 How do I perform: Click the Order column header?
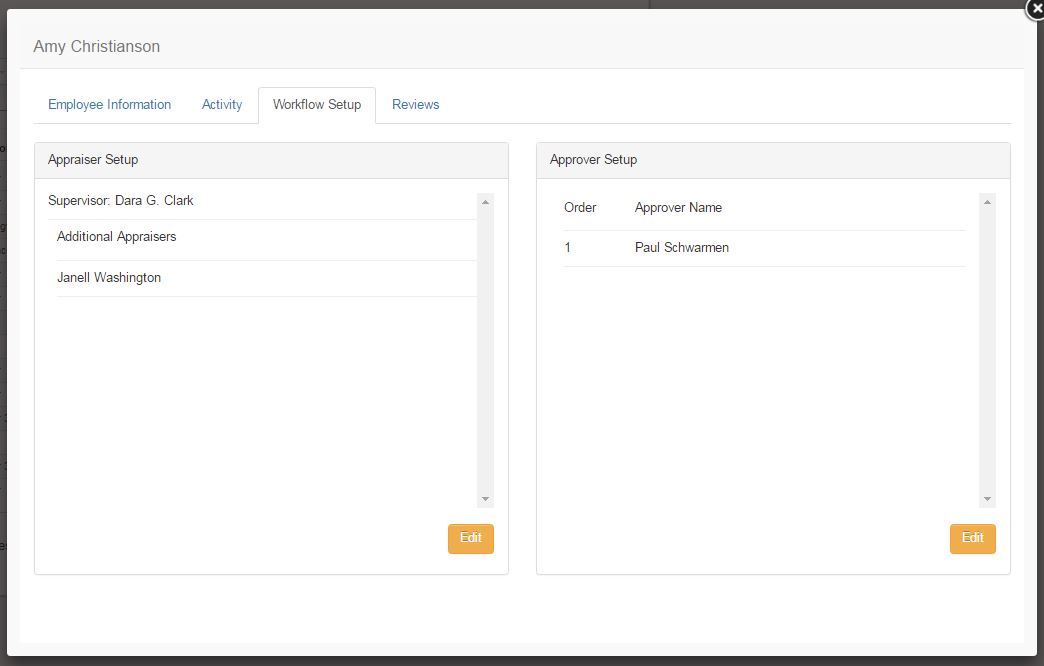tap(580, 208)
